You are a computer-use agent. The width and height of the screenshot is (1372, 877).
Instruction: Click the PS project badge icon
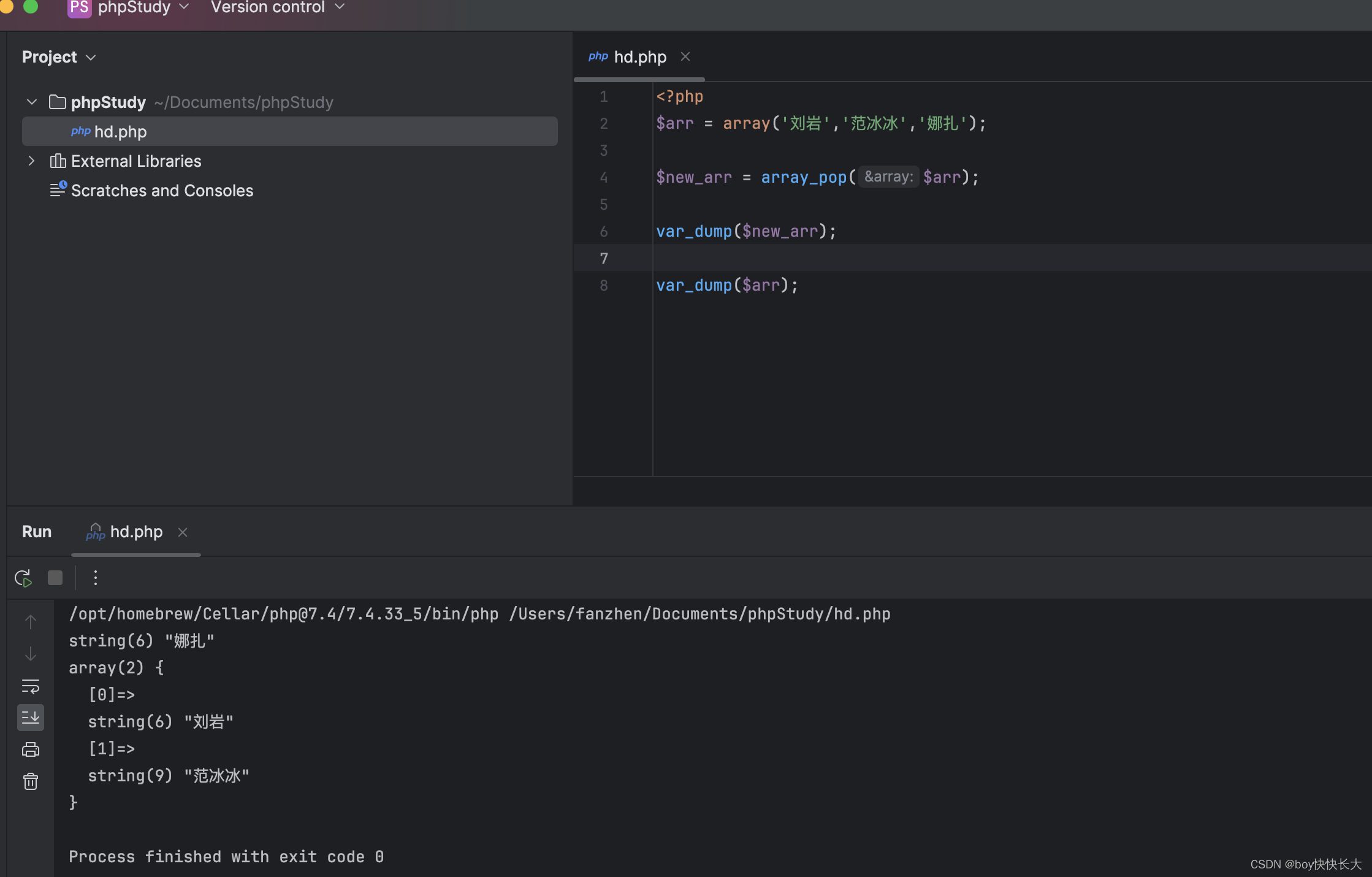(79, 7)
